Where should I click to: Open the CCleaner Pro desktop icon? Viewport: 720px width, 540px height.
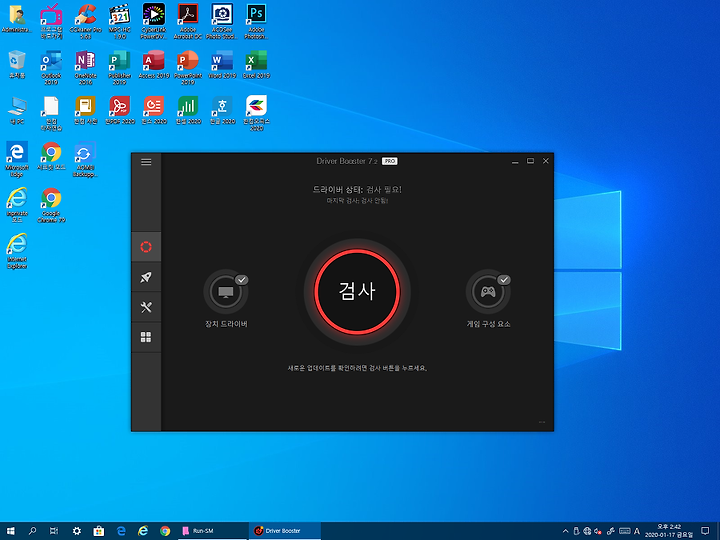click(x=85, y=21)
